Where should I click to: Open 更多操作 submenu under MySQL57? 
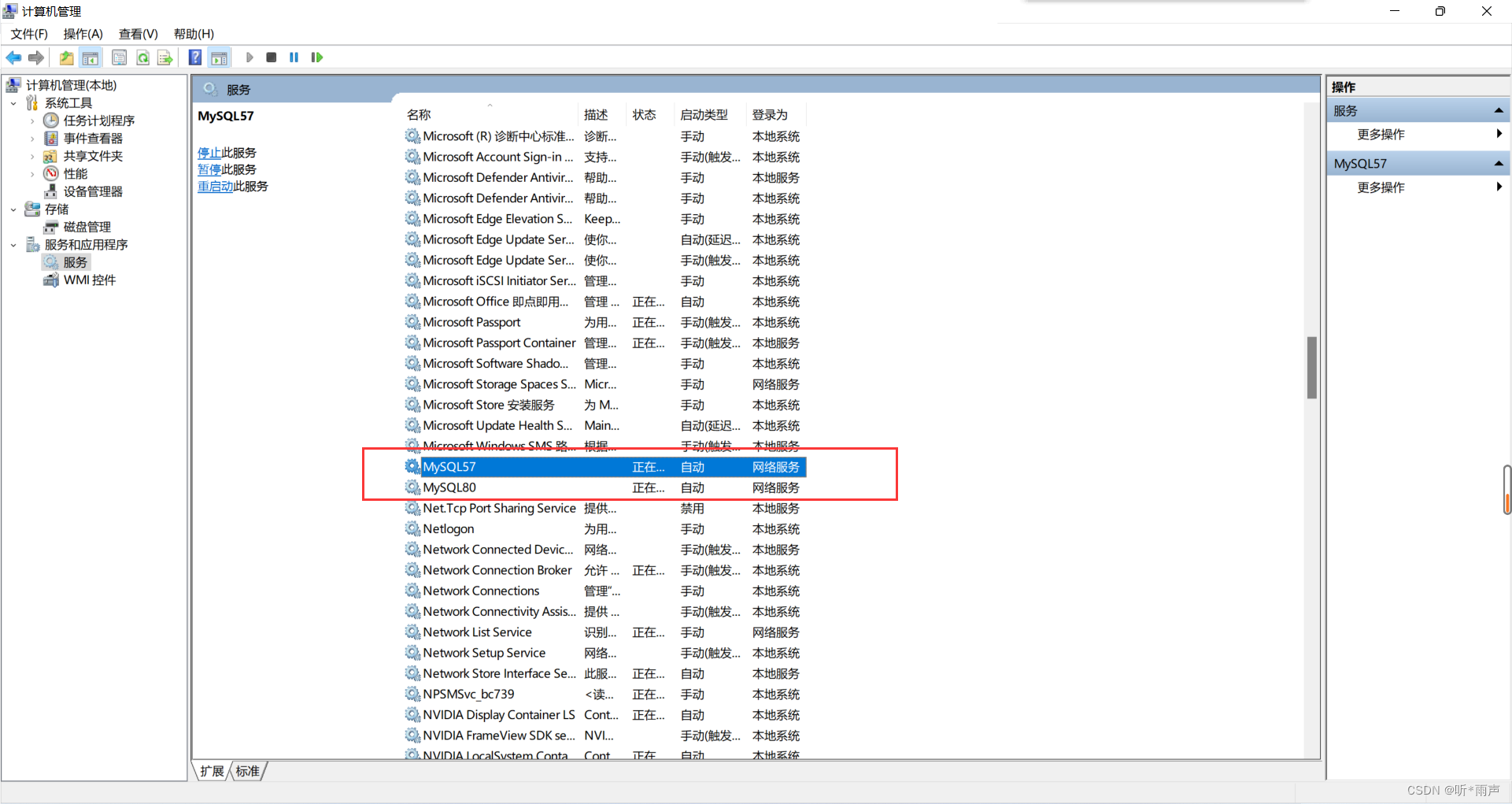click(1418, 187)
